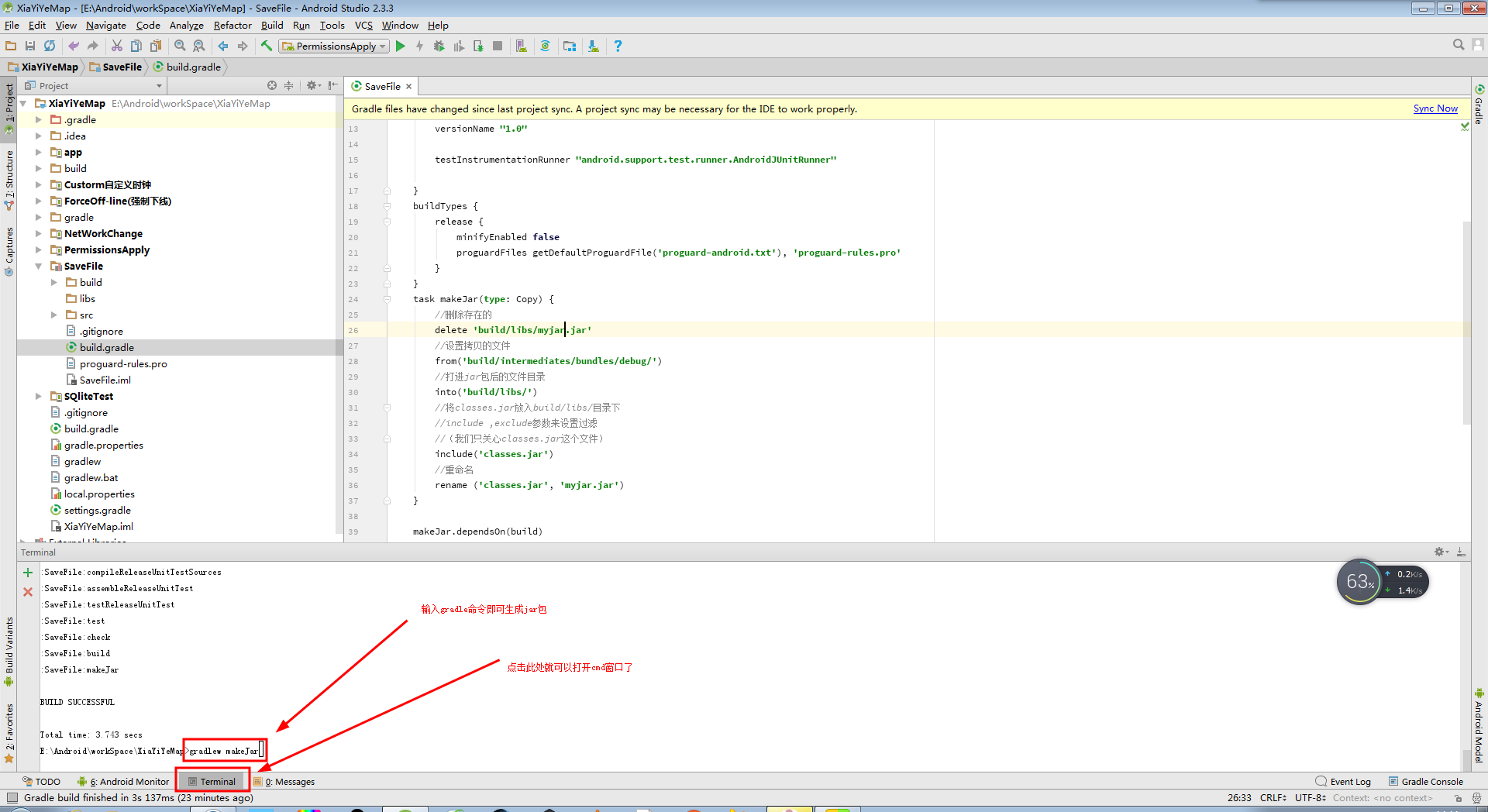Select proguard-rules.pro in the project tree
The image size is (1488, 812).
point(123,364)
